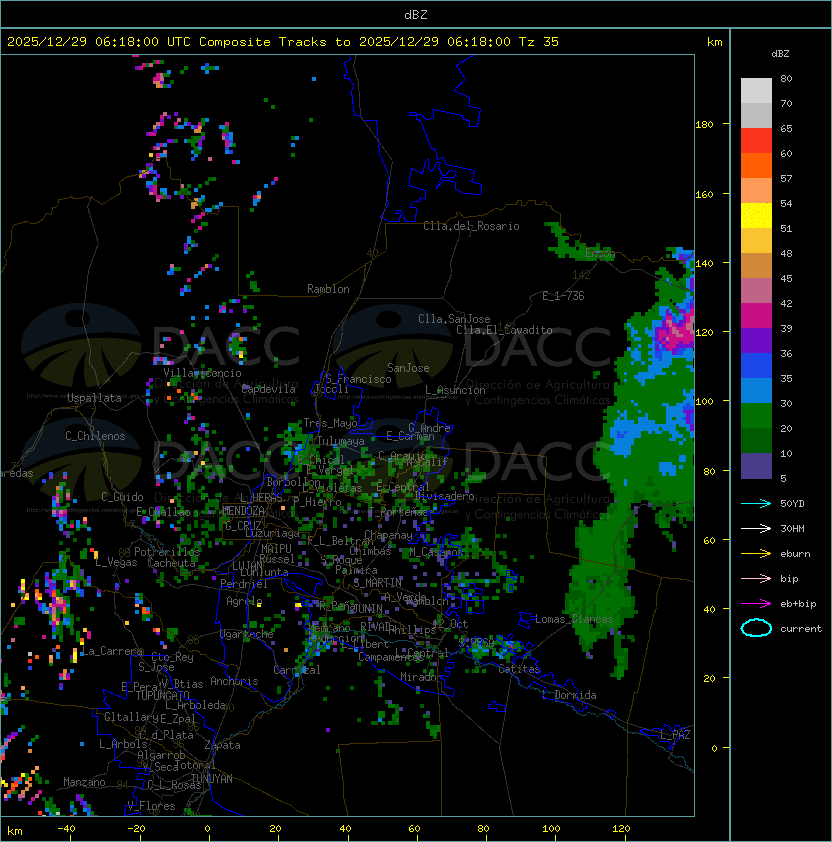This screenshot has width=832, height=842.
Task: Click the km unit label bottom-left
Action: [15, 831]
